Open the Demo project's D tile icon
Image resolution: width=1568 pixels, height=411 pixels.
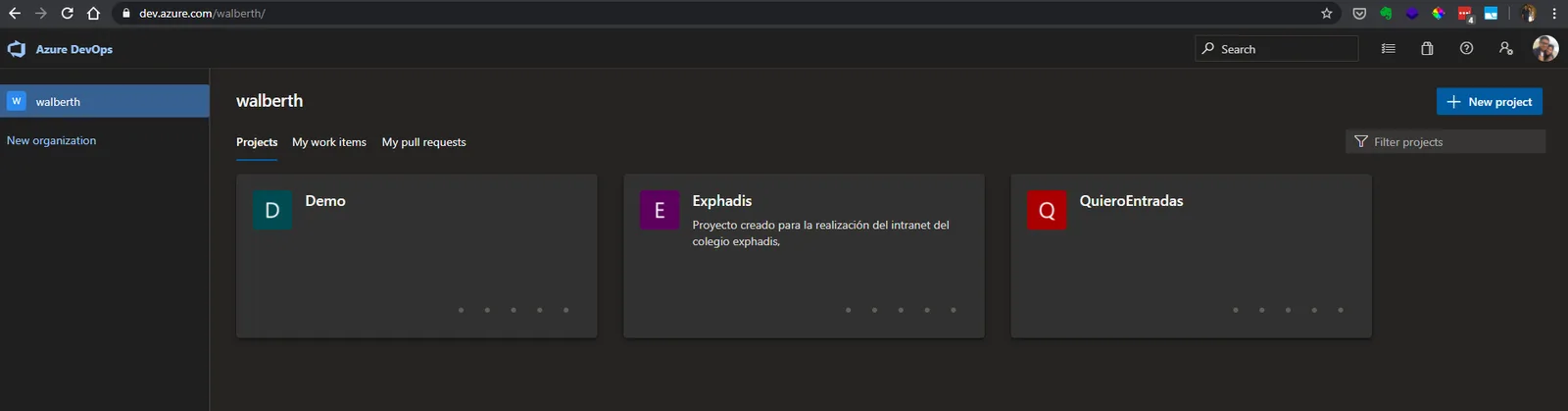[272, 210]
